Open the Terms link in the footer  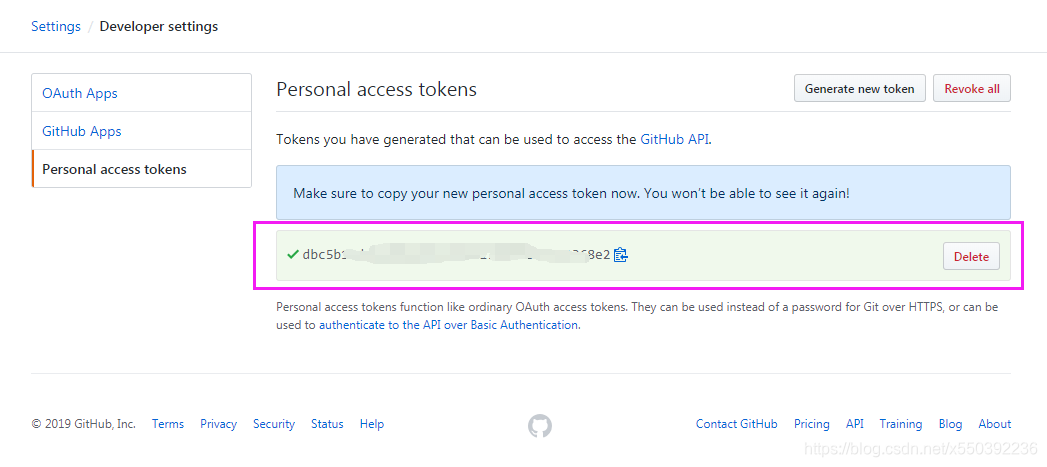(x=168, y=424)
